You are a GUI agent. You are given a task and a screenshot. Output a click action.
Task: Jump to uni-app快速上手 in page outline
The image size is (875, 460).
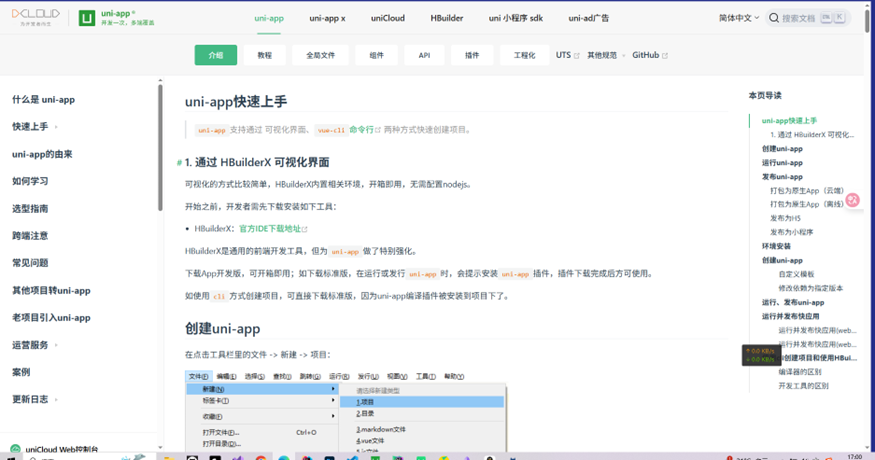pyautogui.click(x=789, y=121)
